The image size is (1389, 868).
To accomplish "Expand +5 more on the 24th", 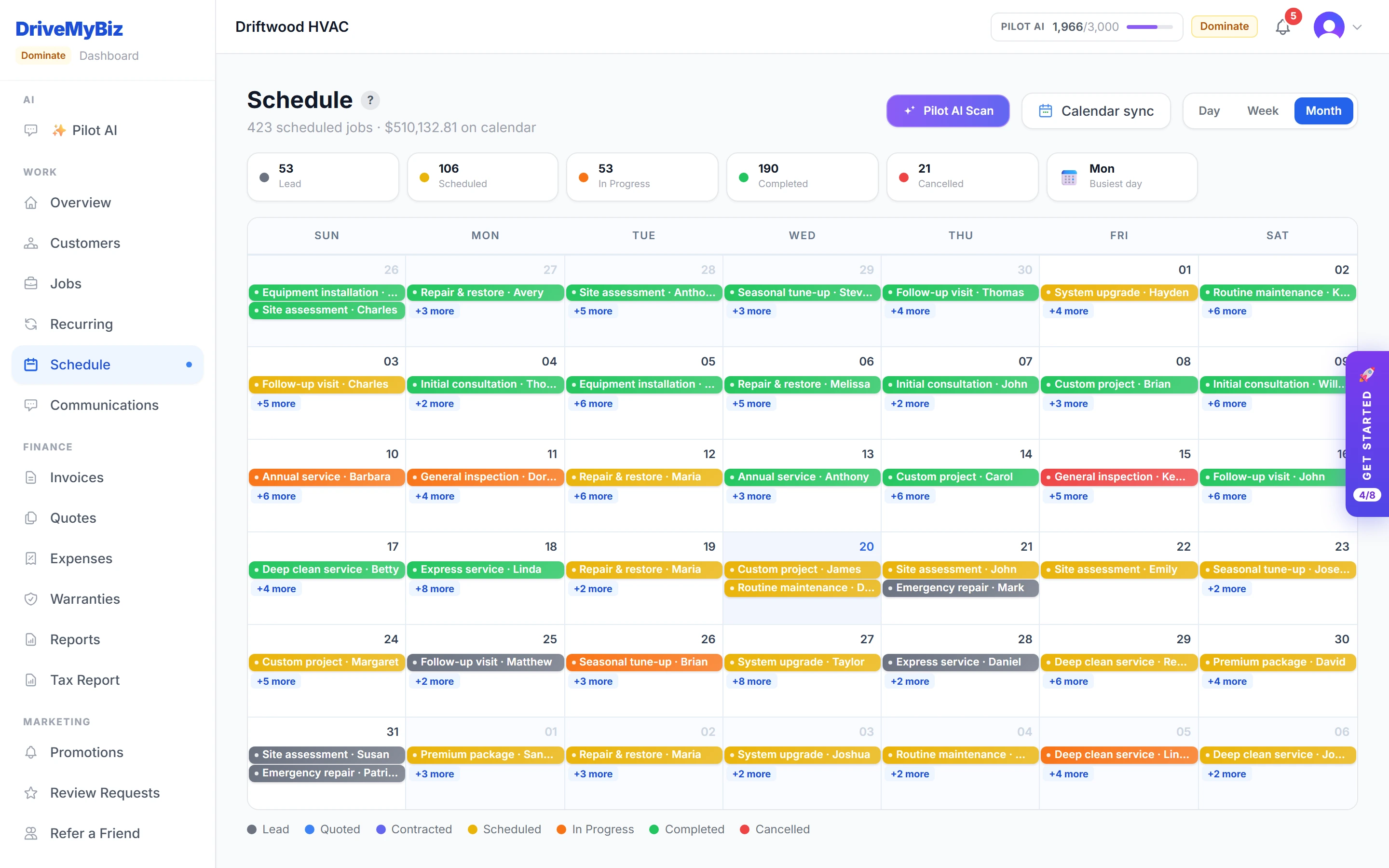I will click(x=276, y=681).
